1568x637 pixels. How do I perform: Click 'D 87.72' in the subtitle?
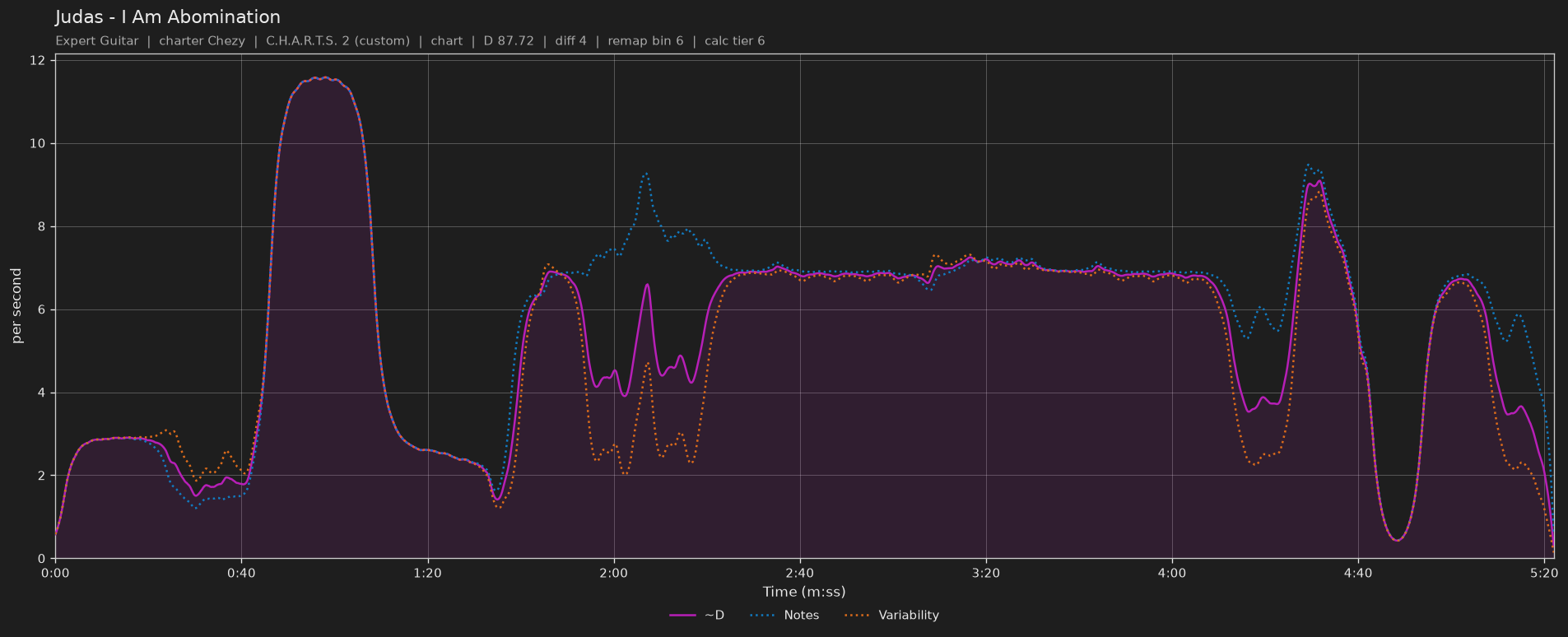(509, 41)
